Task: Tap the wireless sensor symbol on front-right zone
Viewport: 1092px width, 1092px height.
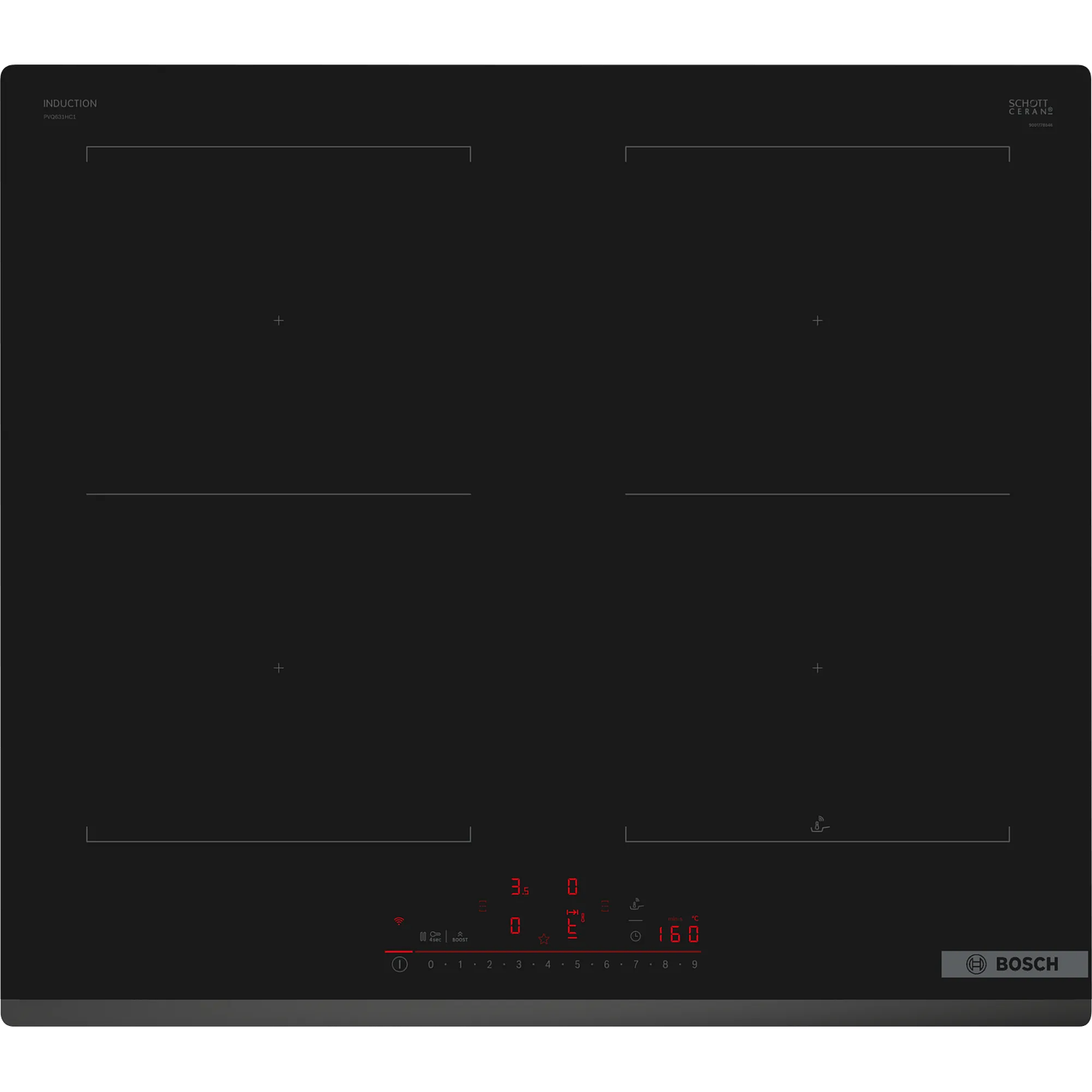Action: click(x=819, y=825)
